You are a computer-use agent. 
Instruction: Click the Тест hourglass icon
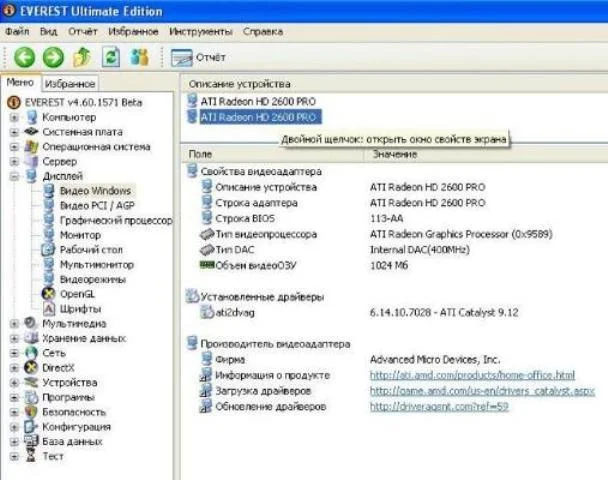coord(31,456)
